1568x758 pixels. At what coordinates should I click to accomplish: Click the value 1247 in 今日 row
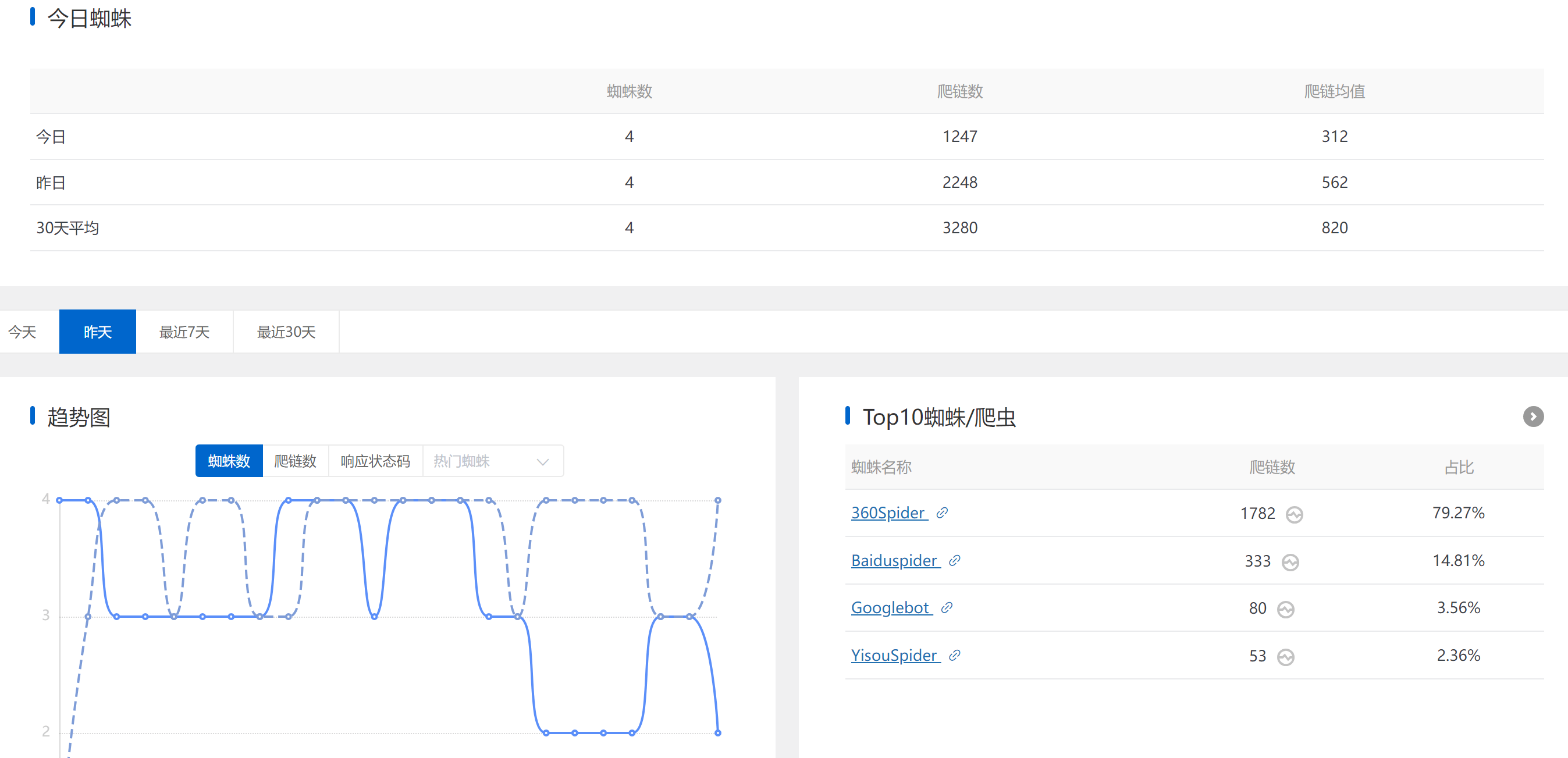pyautogui.click(x=960, y=136)
